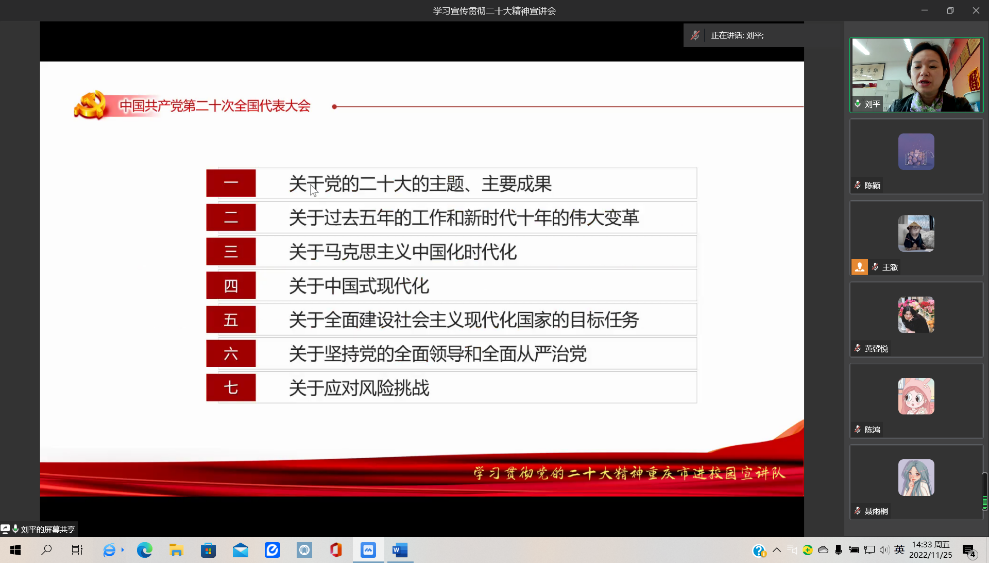This screenshot has height=563, width=989.
Task: Expand hidden system tray icons chevron
Action: click(777, 550)
